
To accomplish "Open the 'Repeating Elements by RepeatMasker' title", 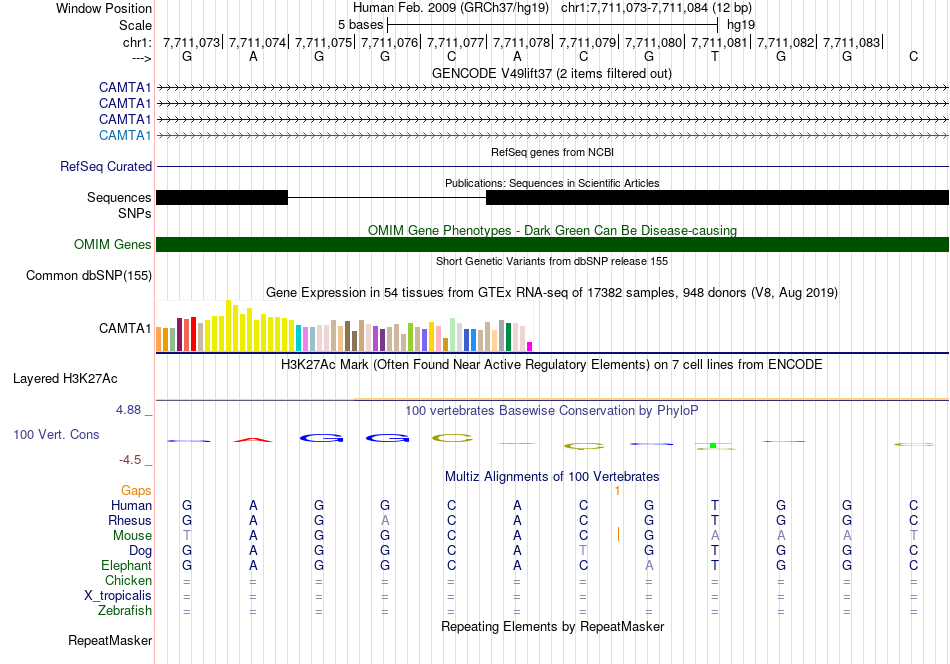I will [552, 626].
